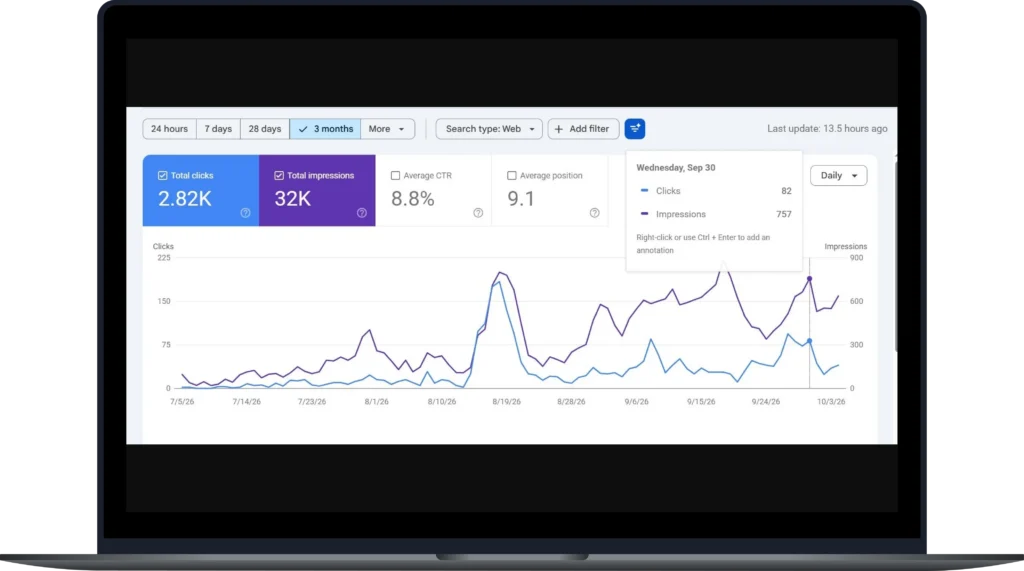Click the Clicks axis title
The width and height of the screenshot is (1024, 571).
(163, 246)
